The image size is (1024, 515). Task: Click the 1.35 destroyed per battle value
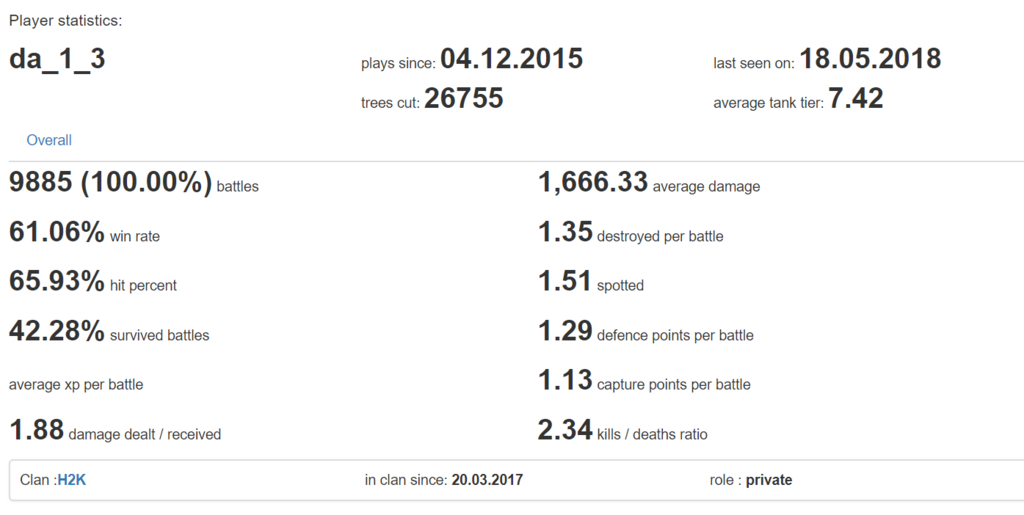pos(565,233)
